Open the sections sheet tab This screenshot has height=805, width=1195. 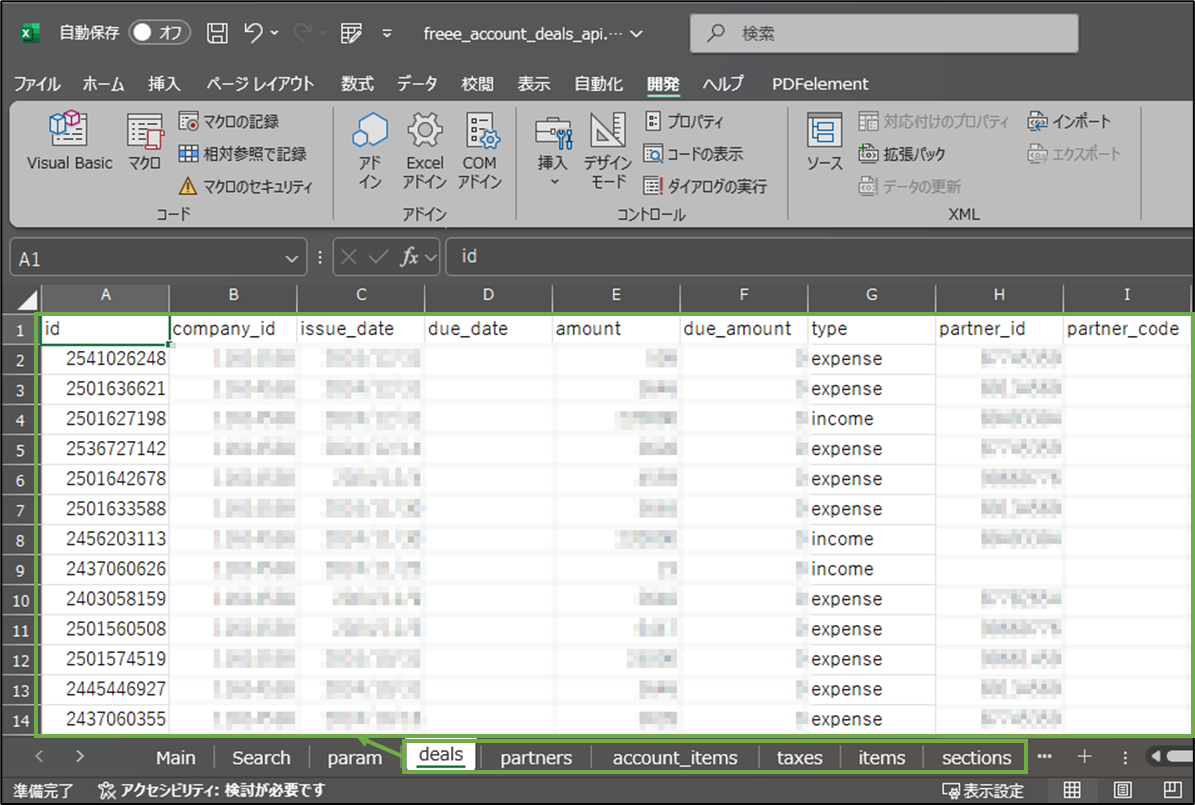[976, 758]
